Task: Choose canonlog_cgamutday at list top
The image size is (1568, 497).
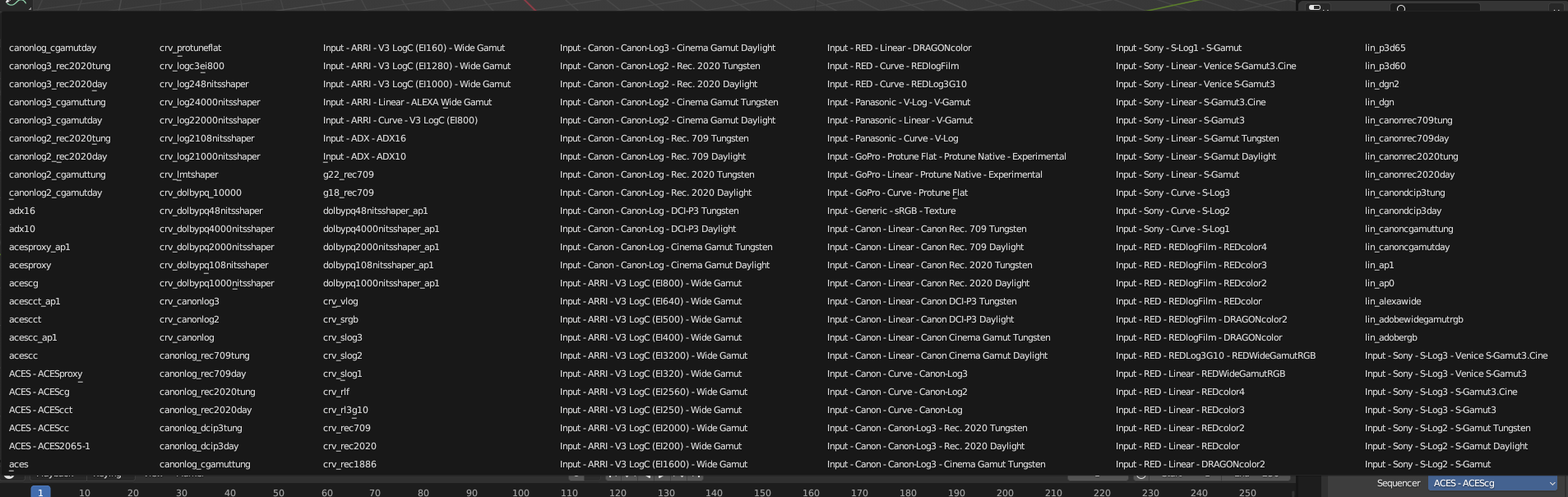Action: (x=53, y=48)
